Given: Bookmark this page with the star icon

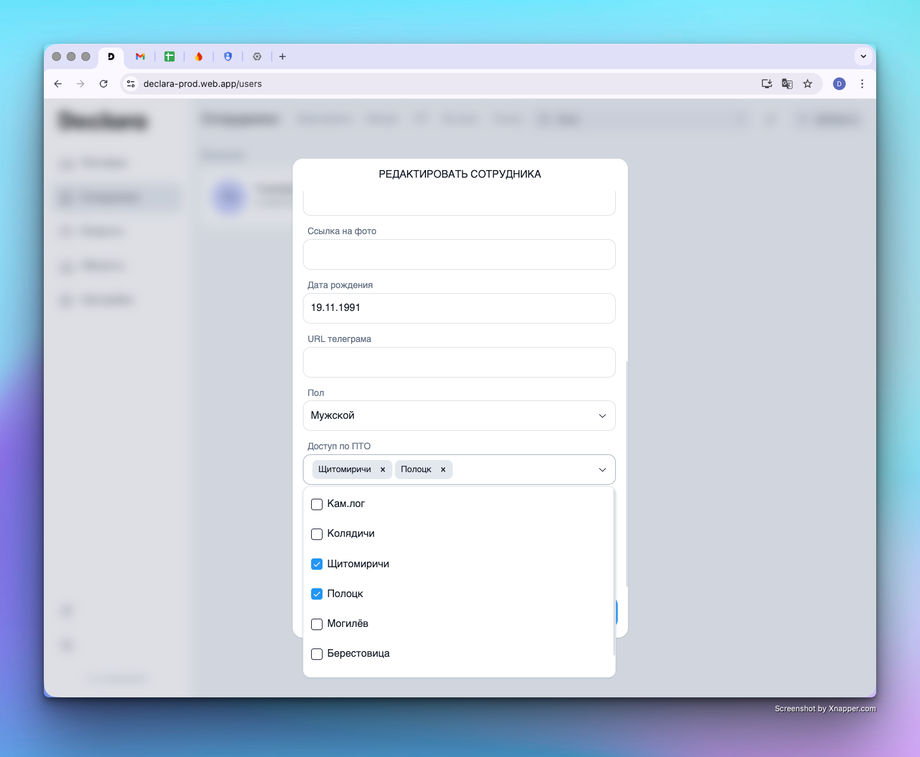Looking at the screenshot, I should click(808, 84).
